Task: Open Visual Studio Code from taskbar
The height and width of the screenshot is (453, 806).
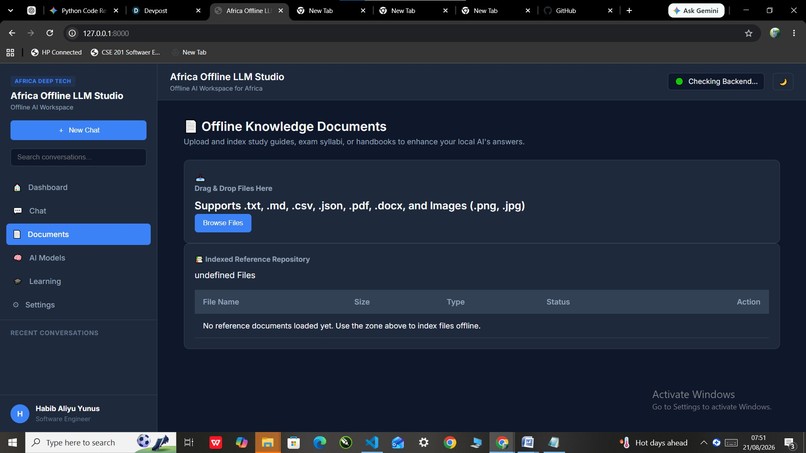Action: pos(372,442)
